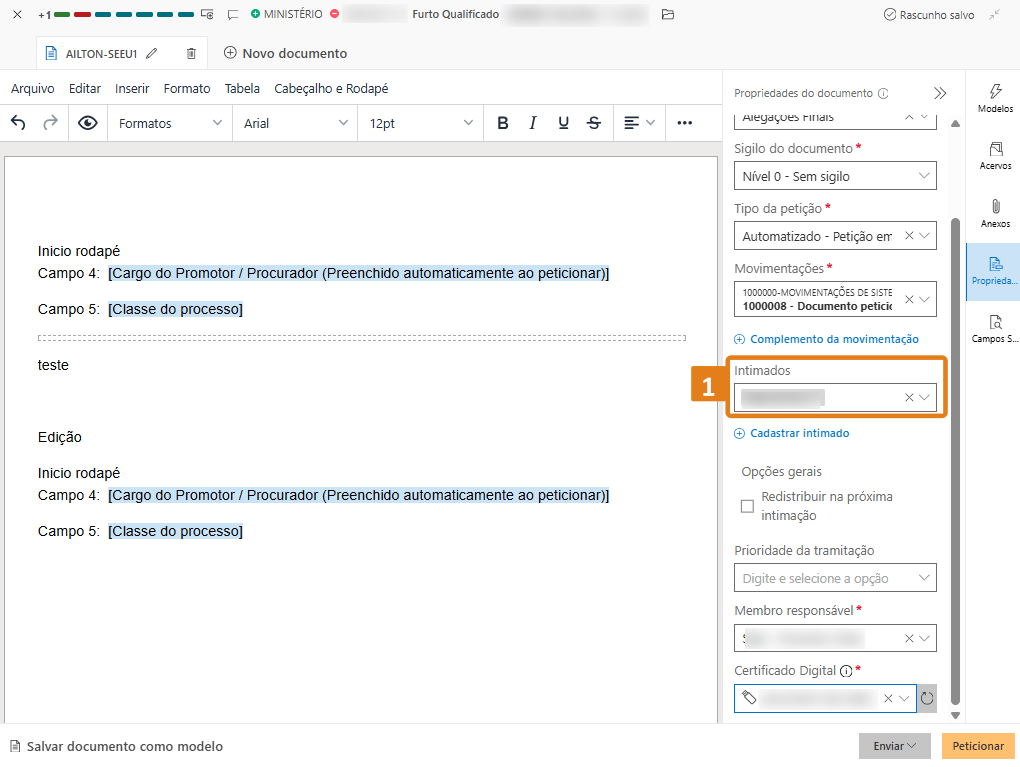Open the Acervos panel

point(994,156)
